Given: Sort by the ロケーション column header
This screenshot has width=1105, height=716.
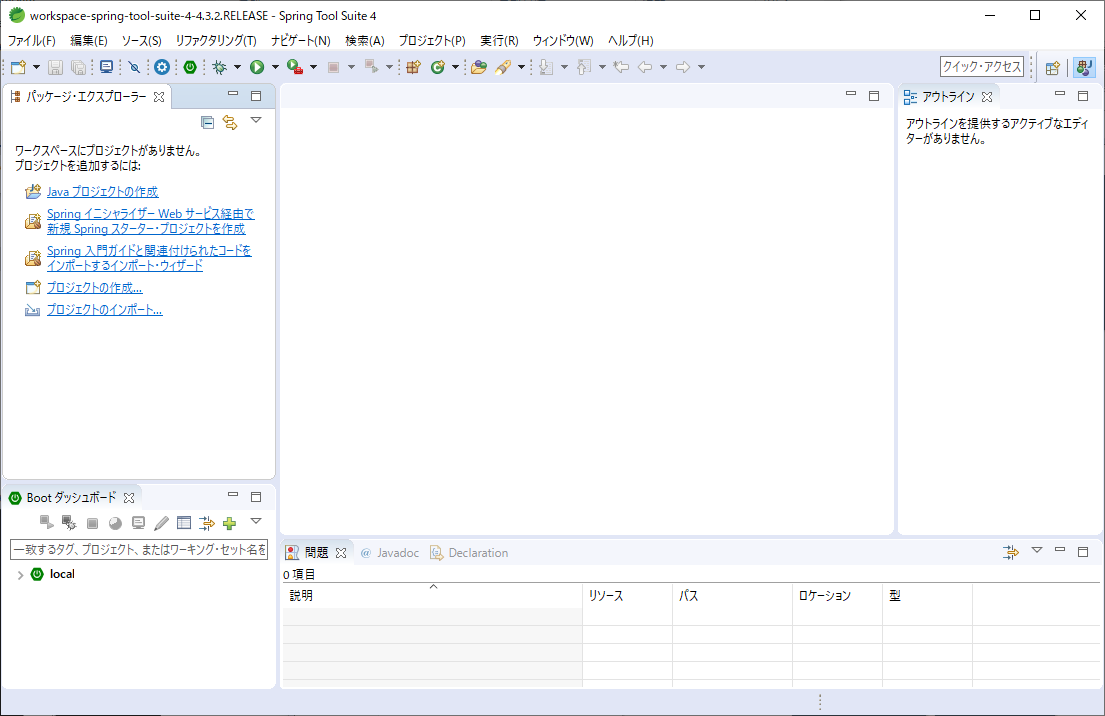Looking at the screenshot, I should [837, 595].
